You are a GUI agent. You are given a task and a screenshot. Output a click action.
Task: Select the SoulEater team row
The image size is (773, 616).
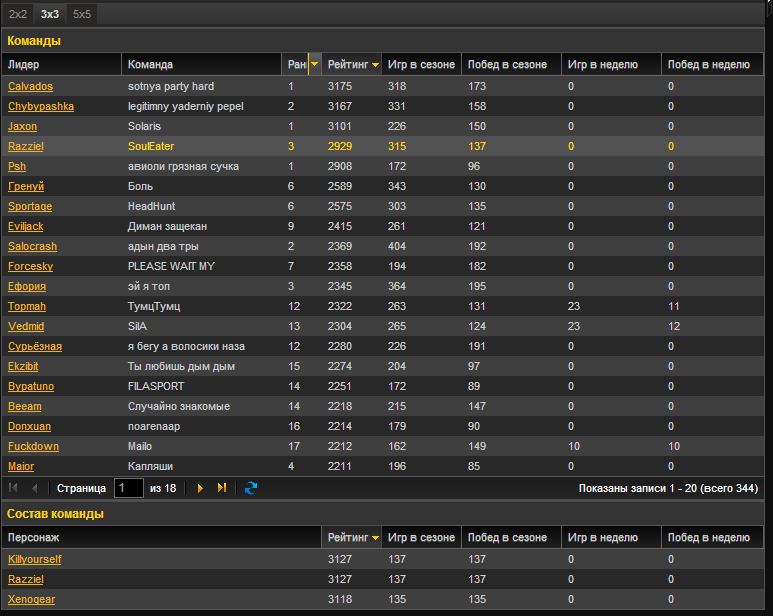[x=383, y=146]
